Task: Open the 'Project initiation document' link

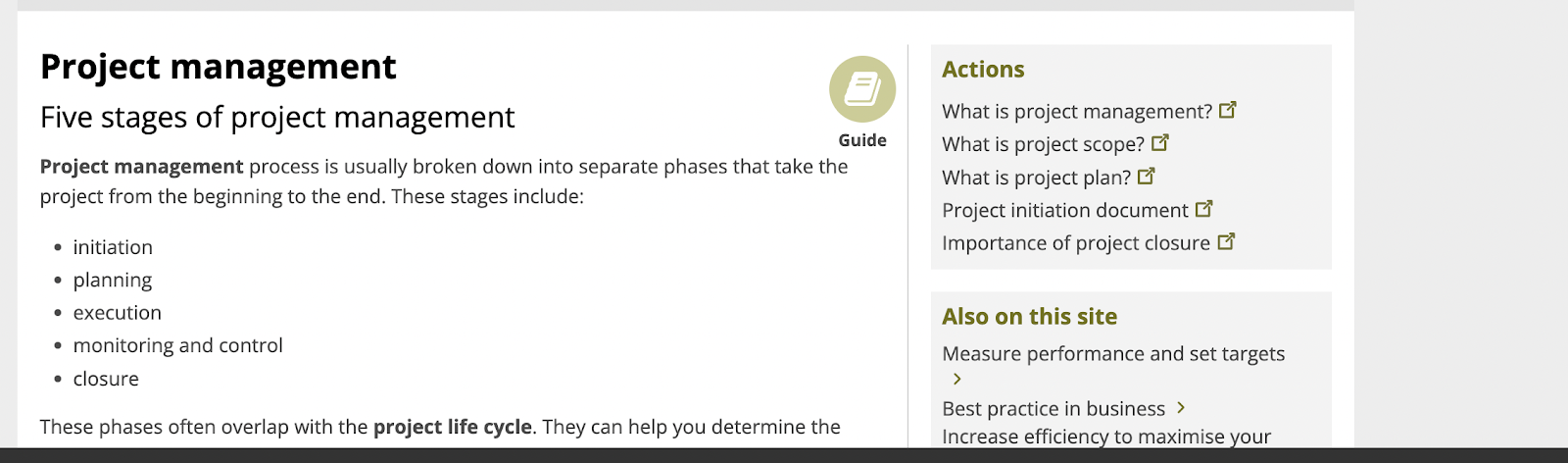Action: [x=1064, y=211]
